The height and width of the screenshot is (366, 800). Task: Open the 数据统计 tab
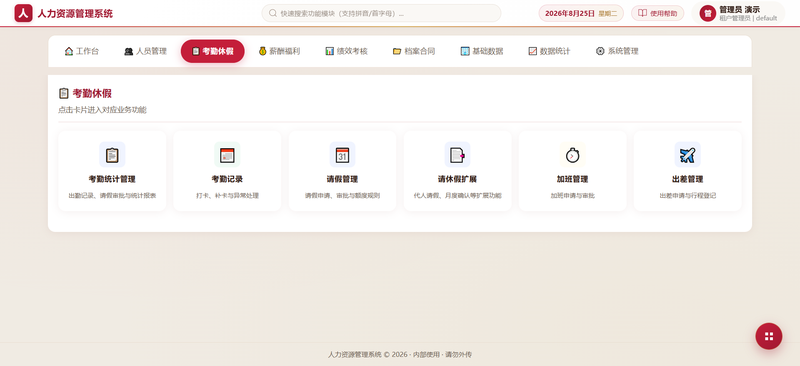pyautogui.click(x=549, y=51)
